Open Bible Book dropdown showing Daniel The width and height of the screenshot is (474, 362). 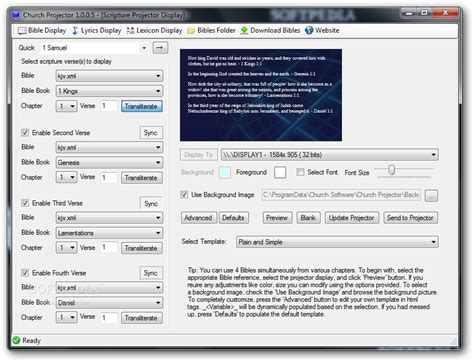click(x=109, y=303)
